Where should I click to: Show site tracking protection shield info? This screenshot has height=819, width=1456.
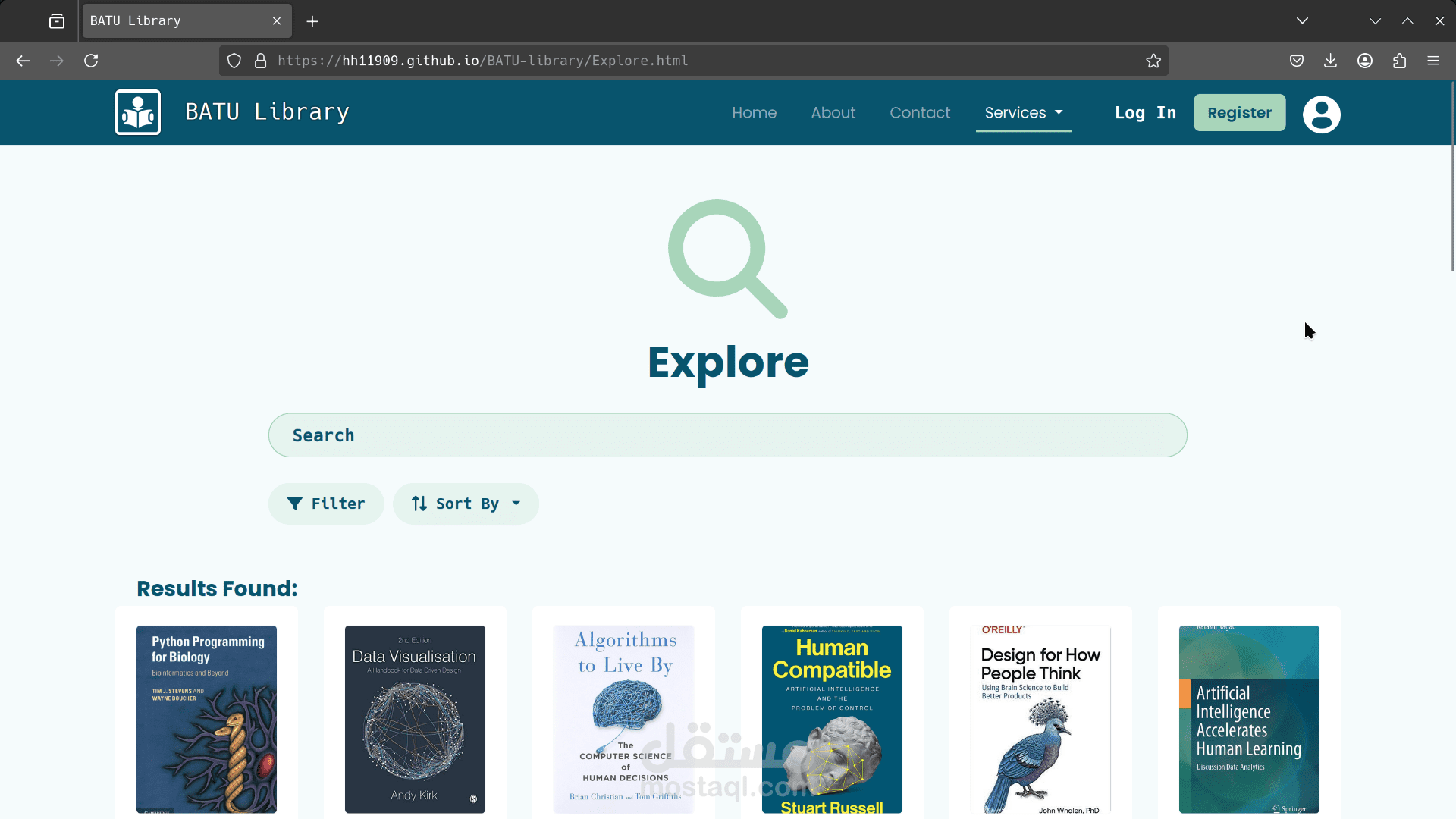coord(234,61)
